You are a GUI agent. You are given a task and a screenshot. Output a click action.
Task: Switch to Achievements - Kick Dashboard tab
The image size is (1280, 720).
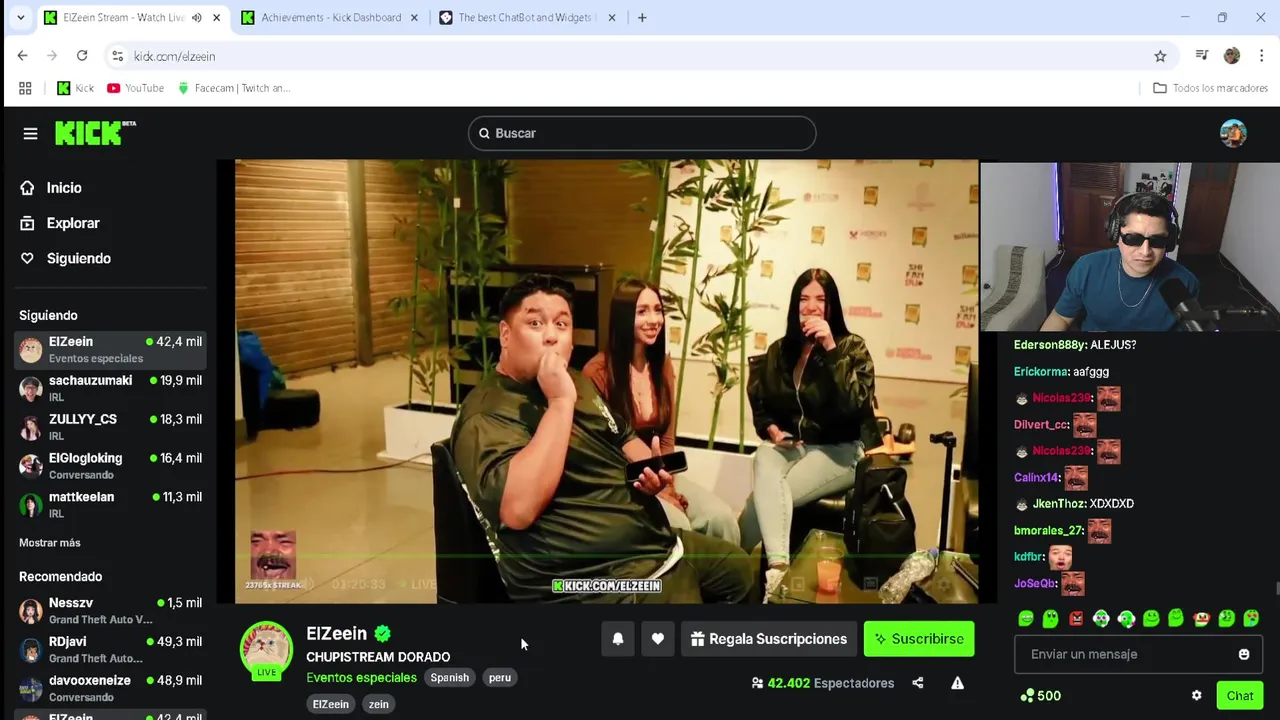tap(331, 18)
